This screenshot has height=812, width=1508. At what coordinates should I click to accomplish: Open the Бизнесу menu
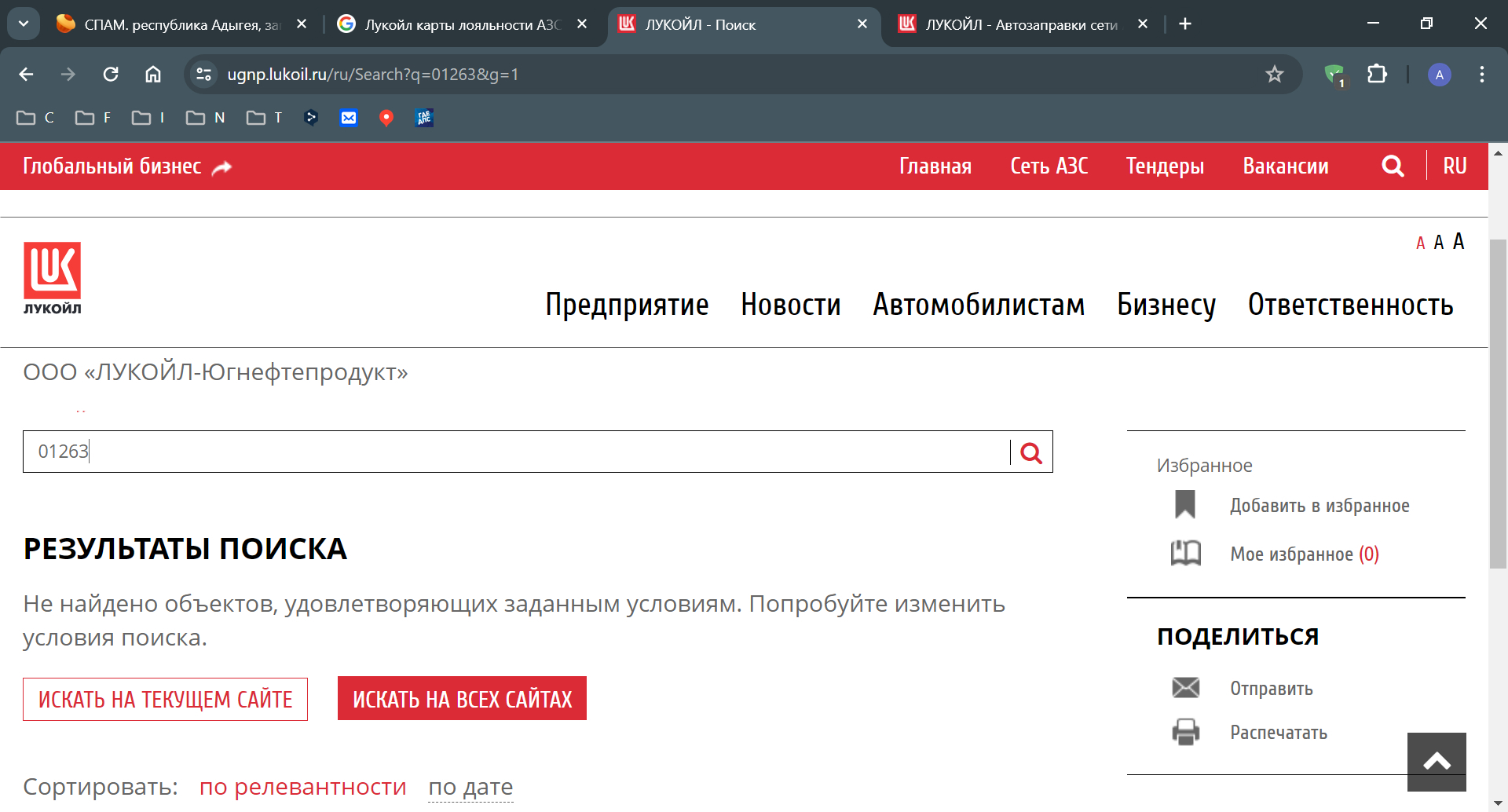(1166, 305)
